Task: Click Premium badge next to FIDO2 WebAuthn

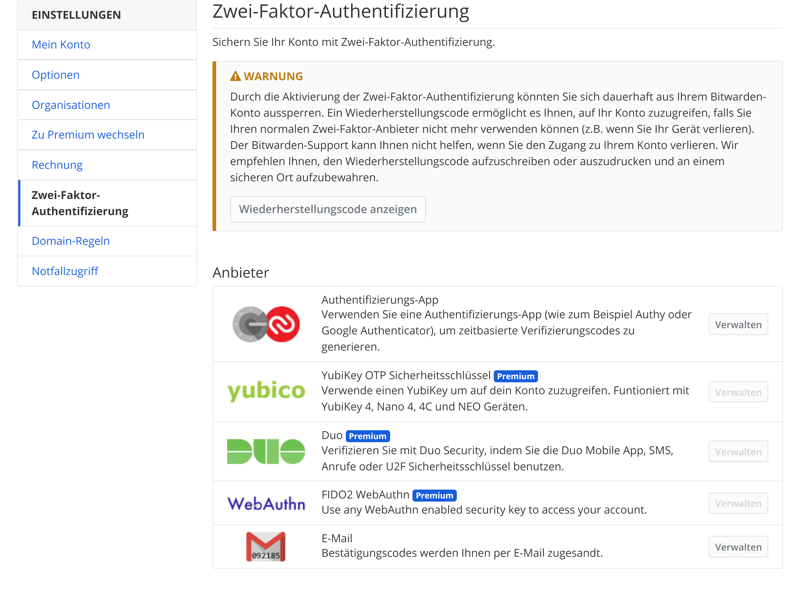Action: [x=435, y=495]
